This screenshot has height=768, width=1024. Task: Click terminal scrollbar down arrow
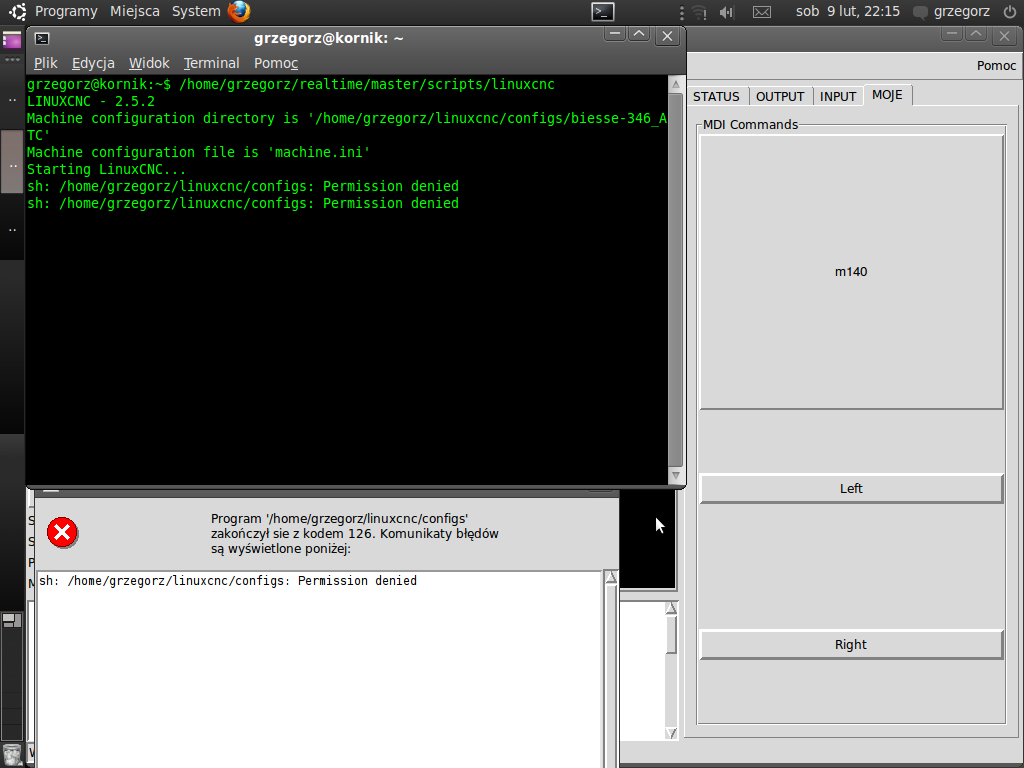pos(676,475)
